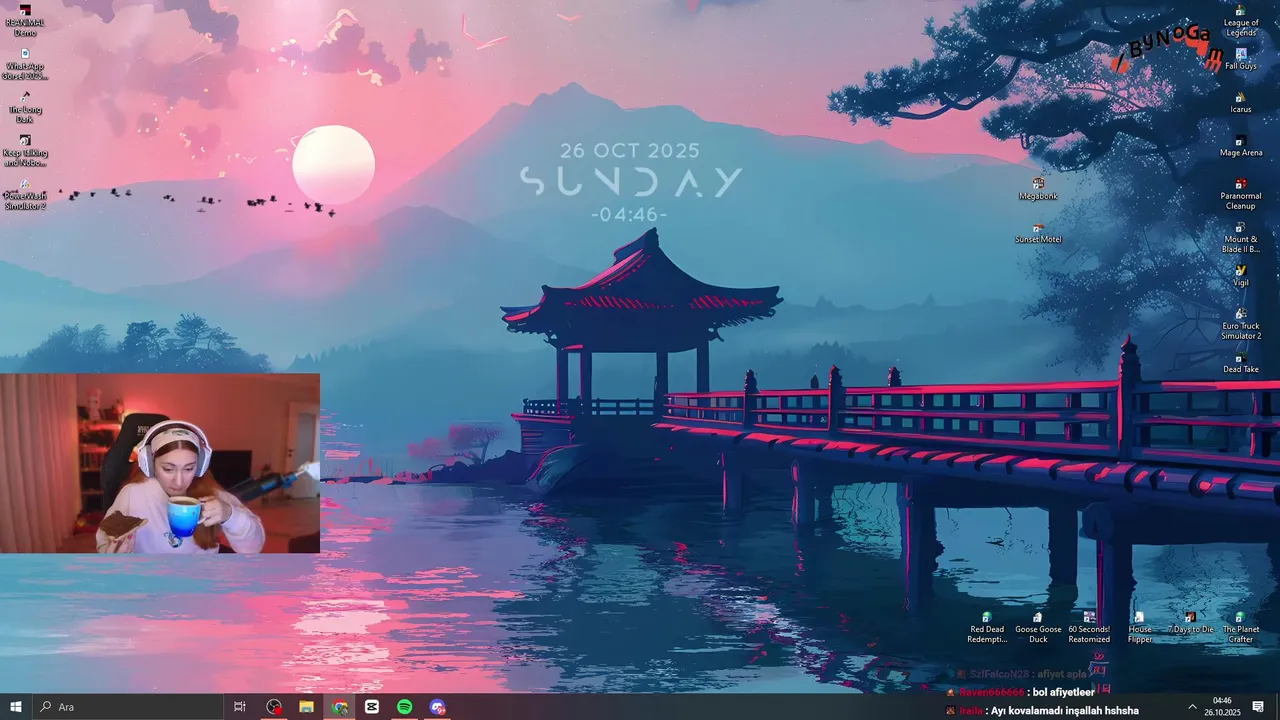The height and width of the screenshot is (720, 1280).
Task: Open File Explorer from the taskbar
Action: 307,707
